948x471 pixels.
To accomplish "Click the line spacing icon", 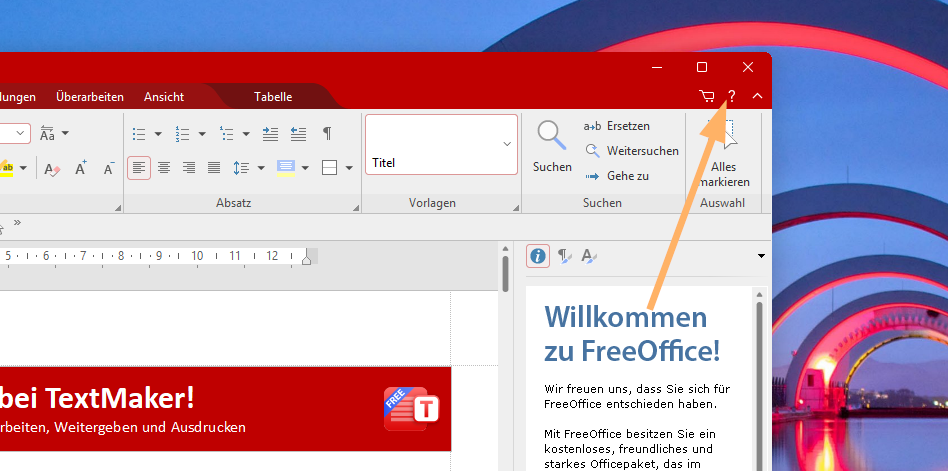I will point(241,167).
